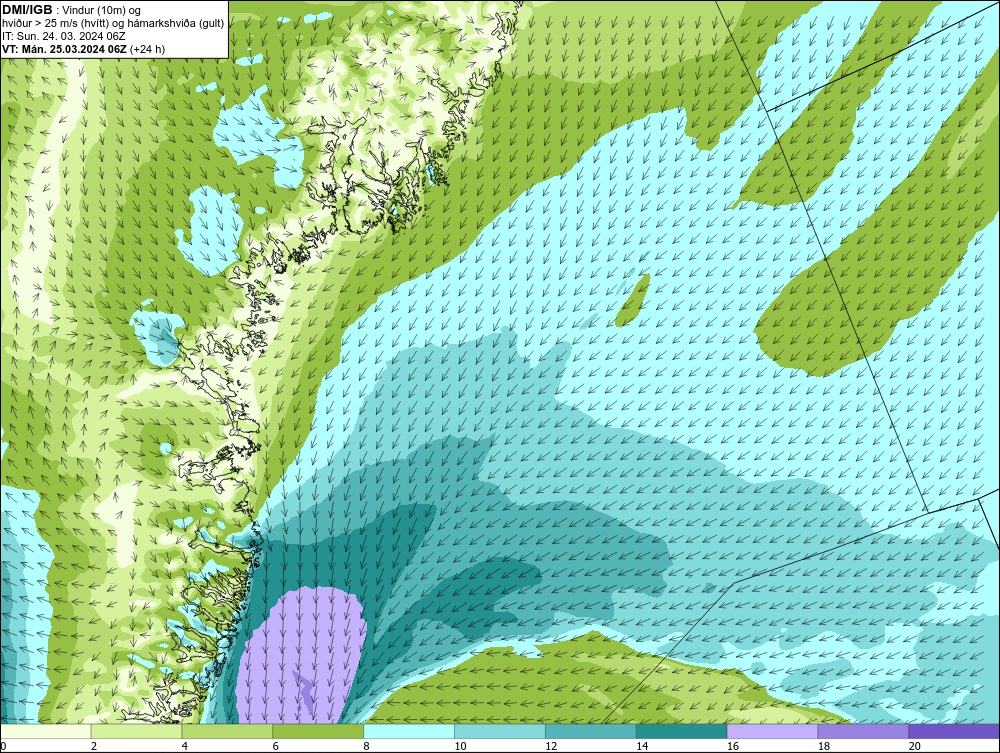Click the "IT: Sun. 24. 03. 2024 06Z" line
Screen dimensions: 1000x753
(x=63, y=36)
